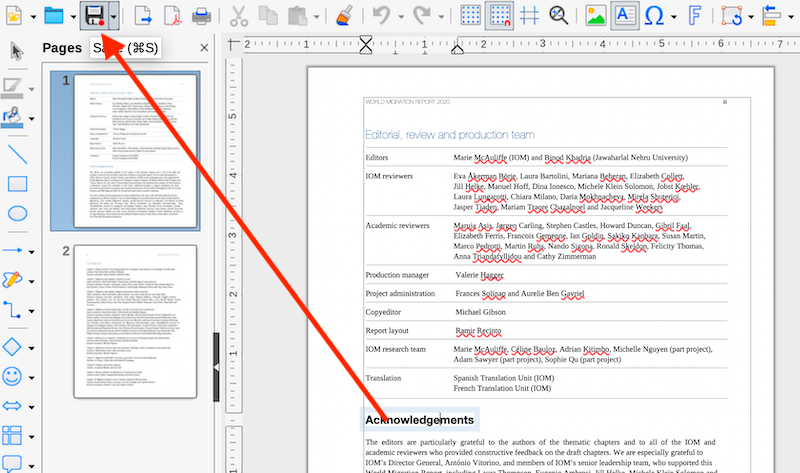Close the Pages panel
Screen dimensions: 800x473
204,48
